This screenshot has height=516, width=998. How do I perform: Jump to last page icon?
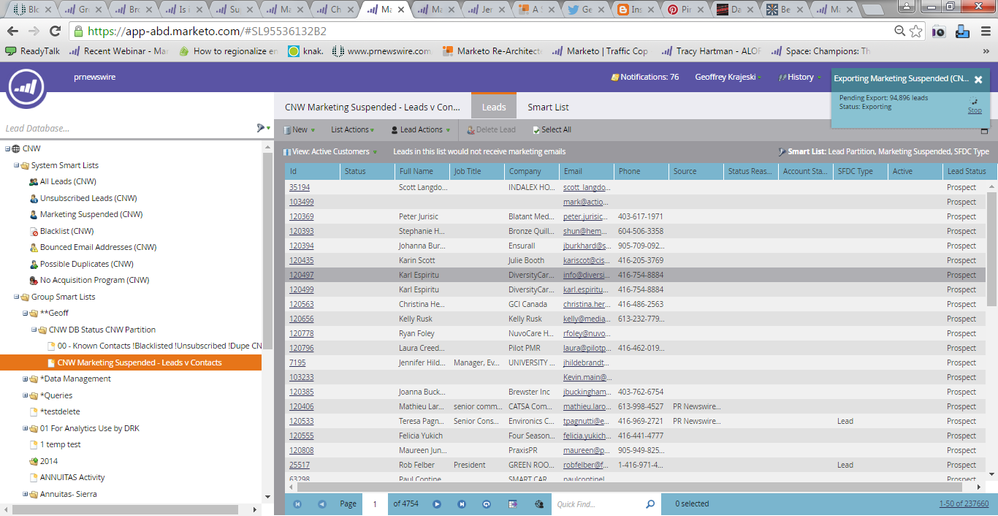click(461, 504)
